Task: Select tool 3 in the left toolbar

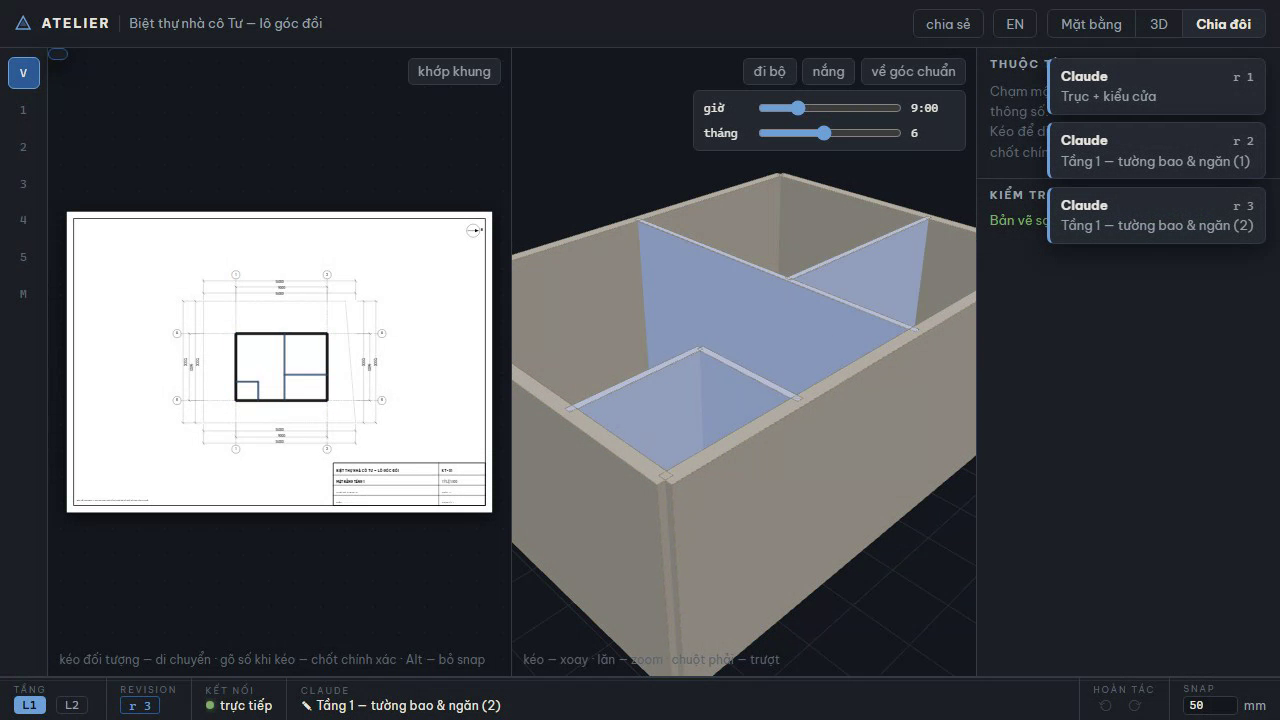Action: (x=24, y=184)
